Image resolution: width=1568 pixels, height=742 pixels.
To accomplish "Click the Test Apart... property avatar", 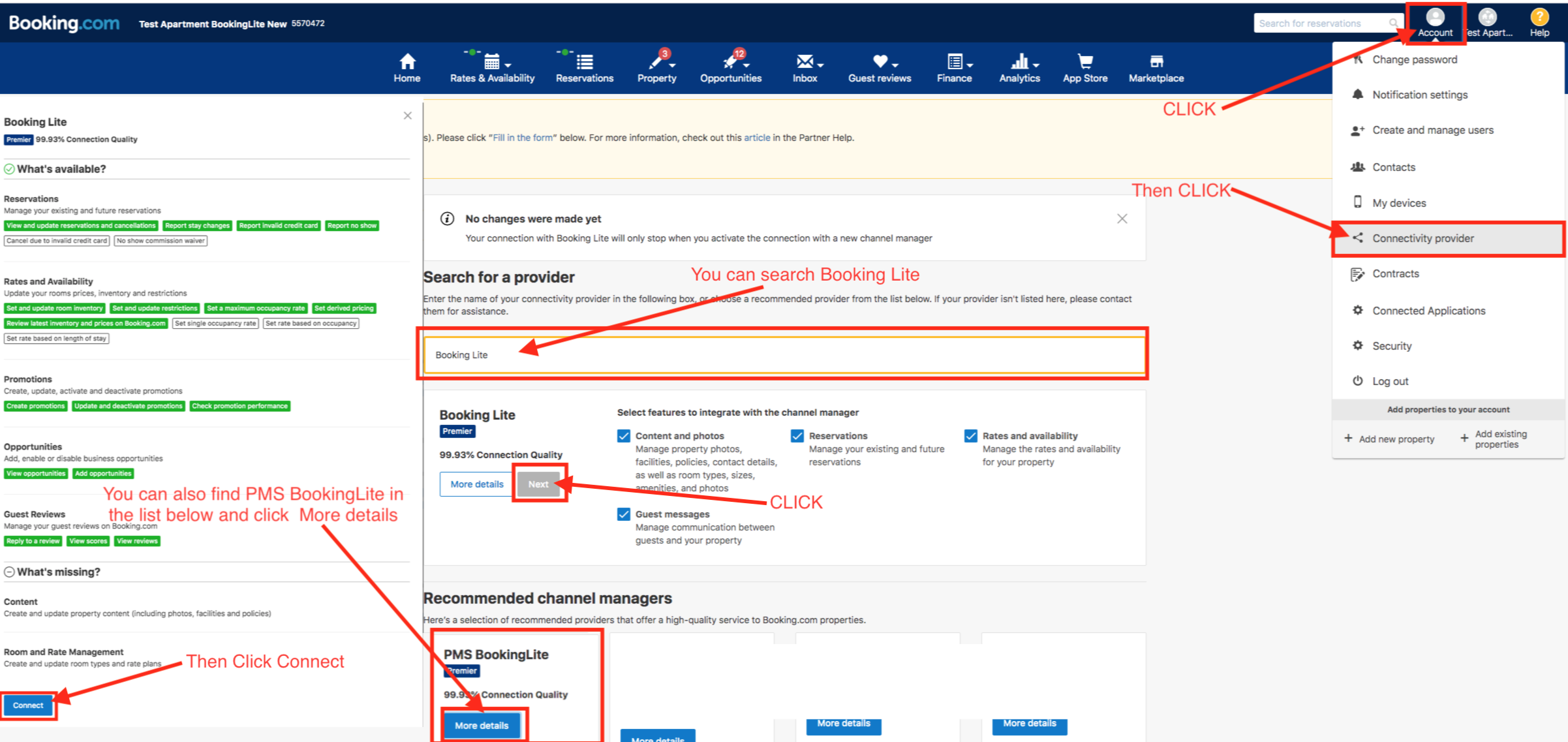I will pos(1488,16).
